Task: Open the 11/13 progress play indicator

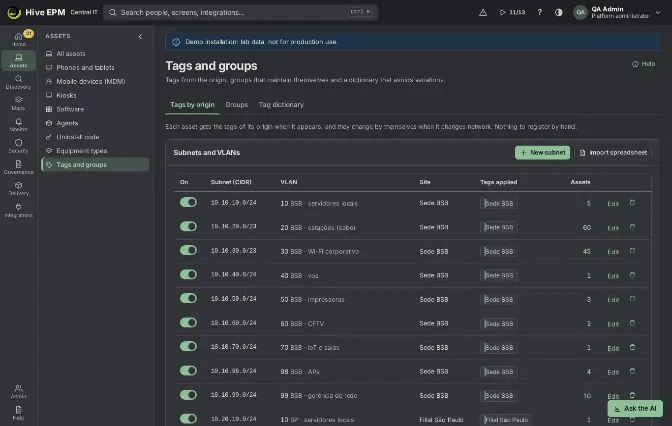Action: (512, 12)
